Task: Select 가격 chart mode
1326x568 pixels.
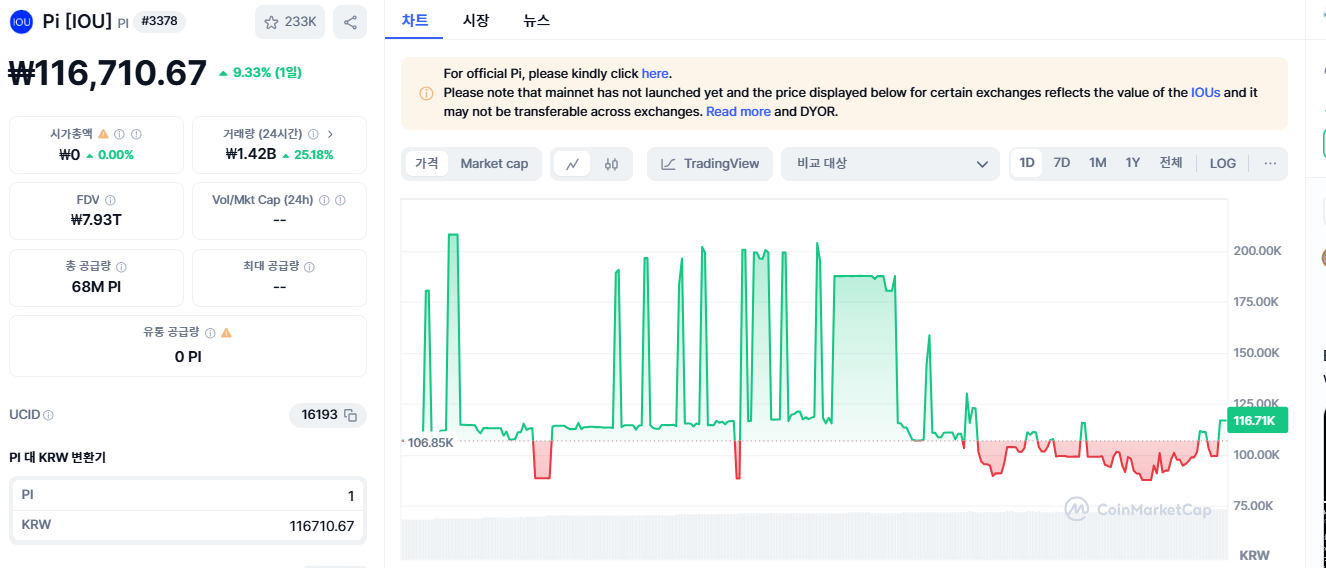Action: click(x=427, y=164)
